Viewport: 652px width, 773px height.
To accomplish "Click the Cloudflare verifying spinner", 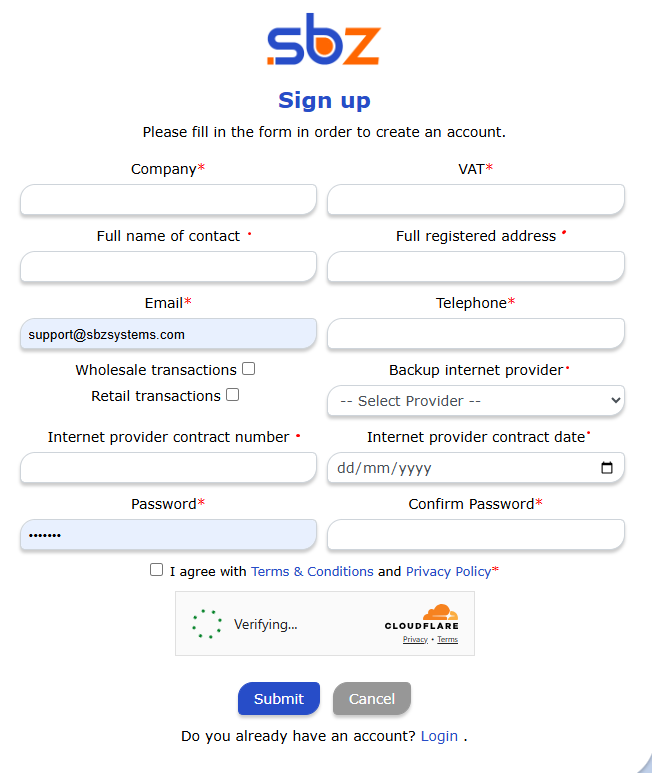I will [207, 624].
